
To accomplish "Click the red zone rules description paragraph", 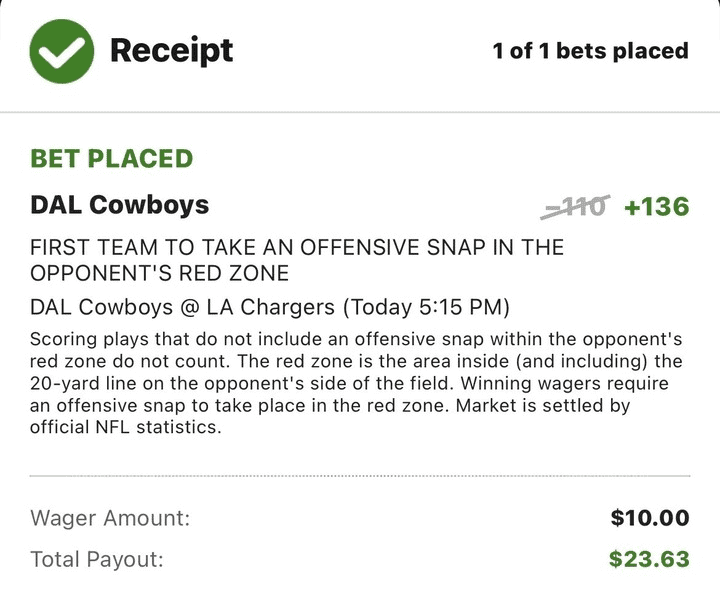I will (x=356, y=383).
